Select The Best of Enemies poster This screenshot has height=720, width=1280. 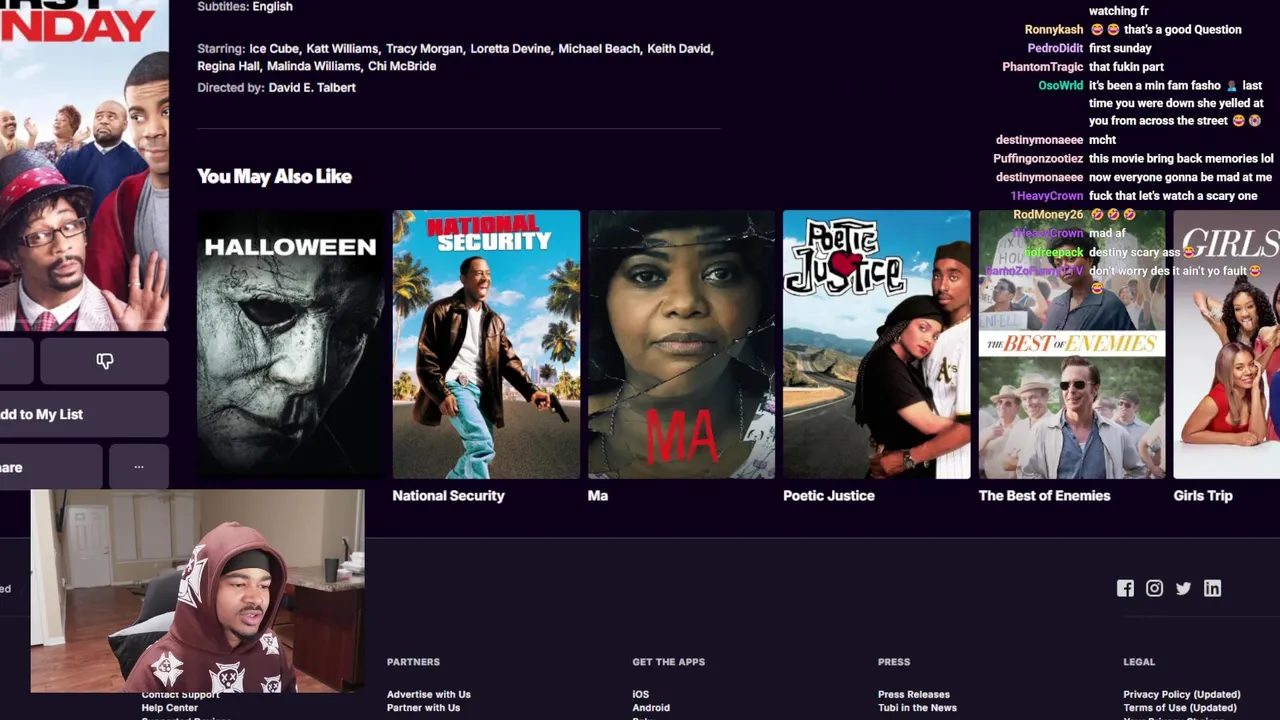click(x=1072, y=344)
